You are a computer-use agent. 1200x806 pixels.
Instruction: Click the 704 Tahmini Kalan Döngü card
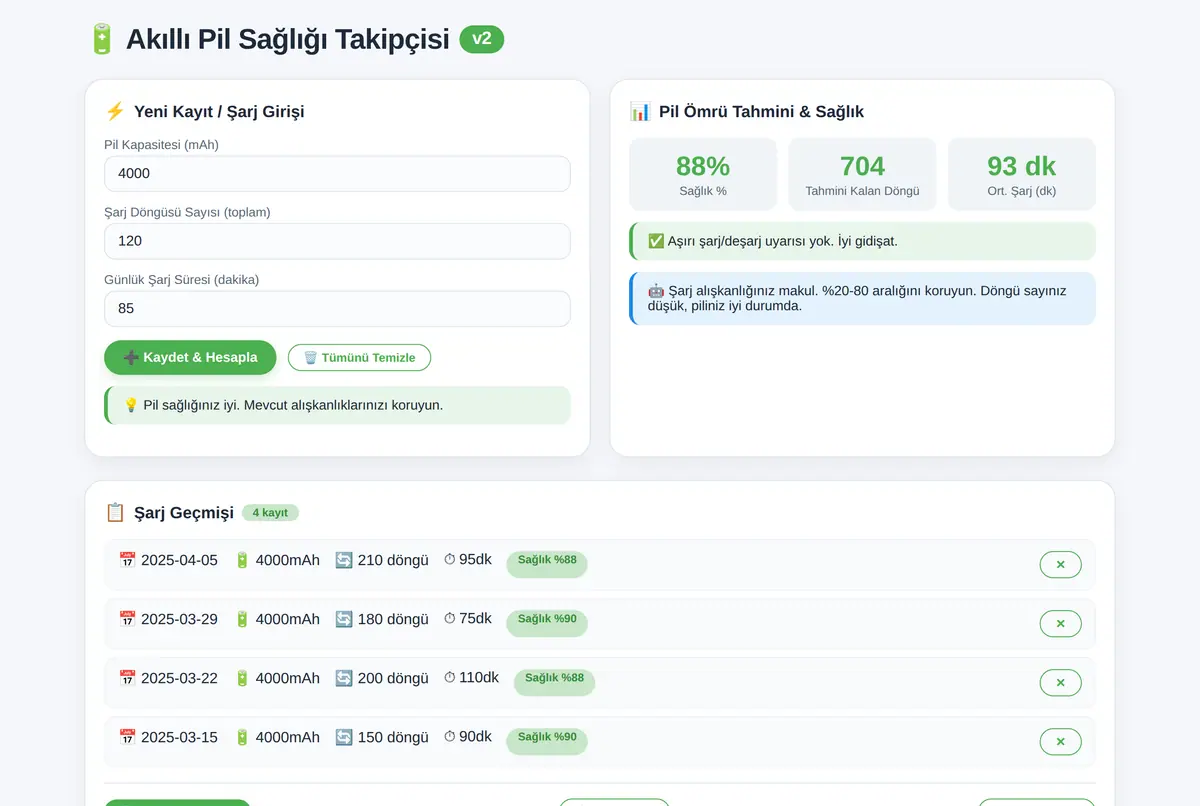pyautogui.click(x=862, y=174)
